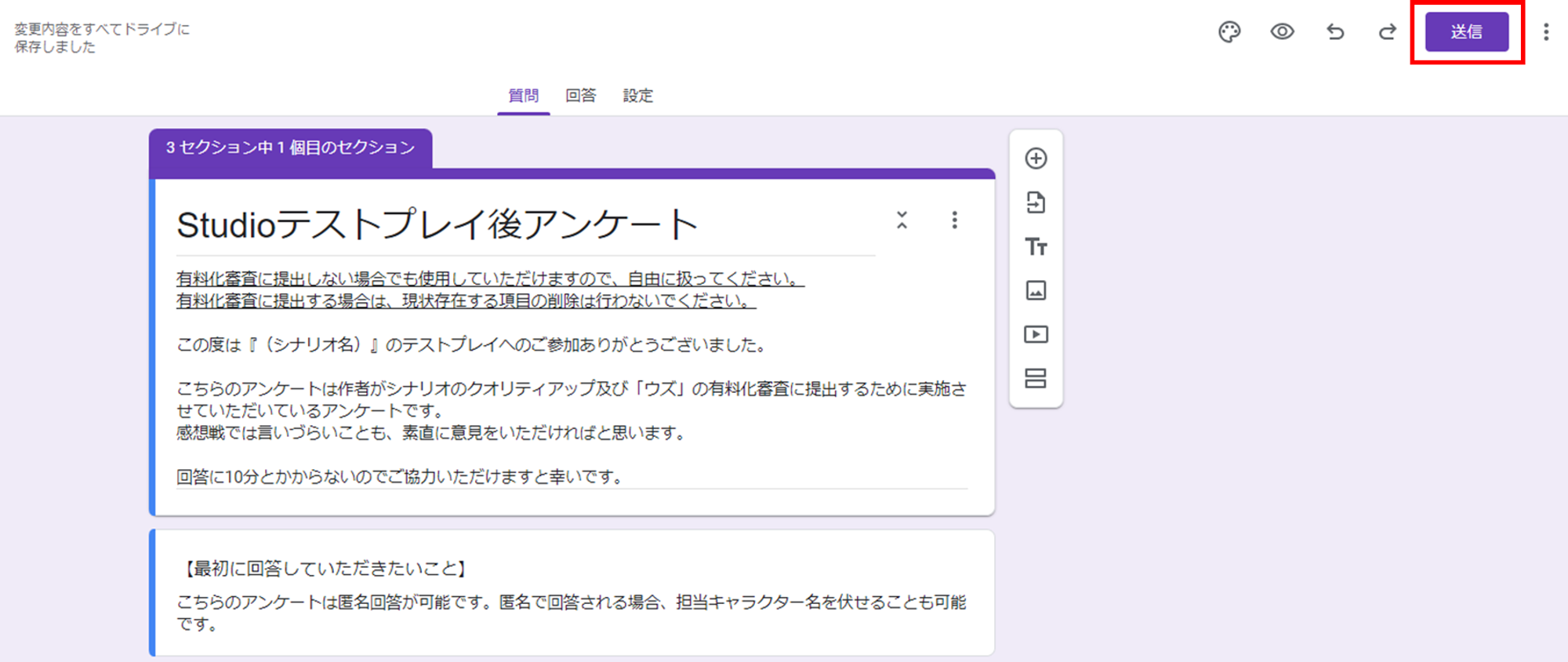Open the more options menu beside 送信
The height and width of the screenshot is (662, 1568).
pyautogui.click(x=1546, y=32)
